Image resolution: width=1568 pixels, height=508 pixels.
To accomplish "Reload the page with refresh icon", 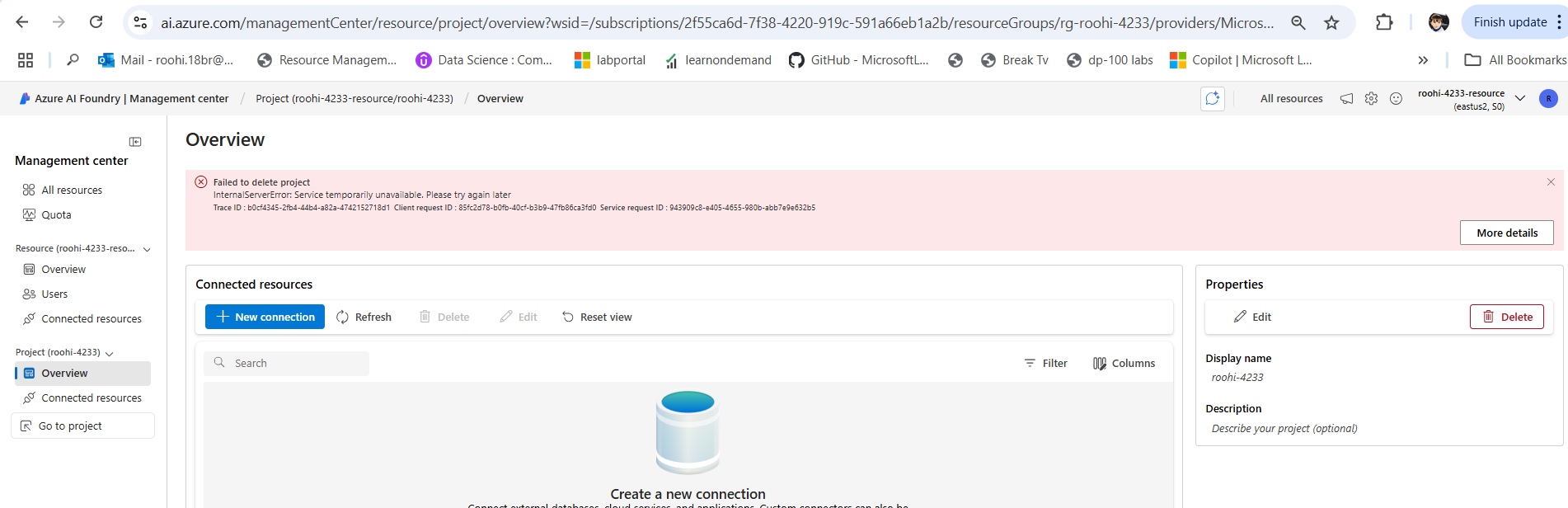I will (x=96, y=22).
